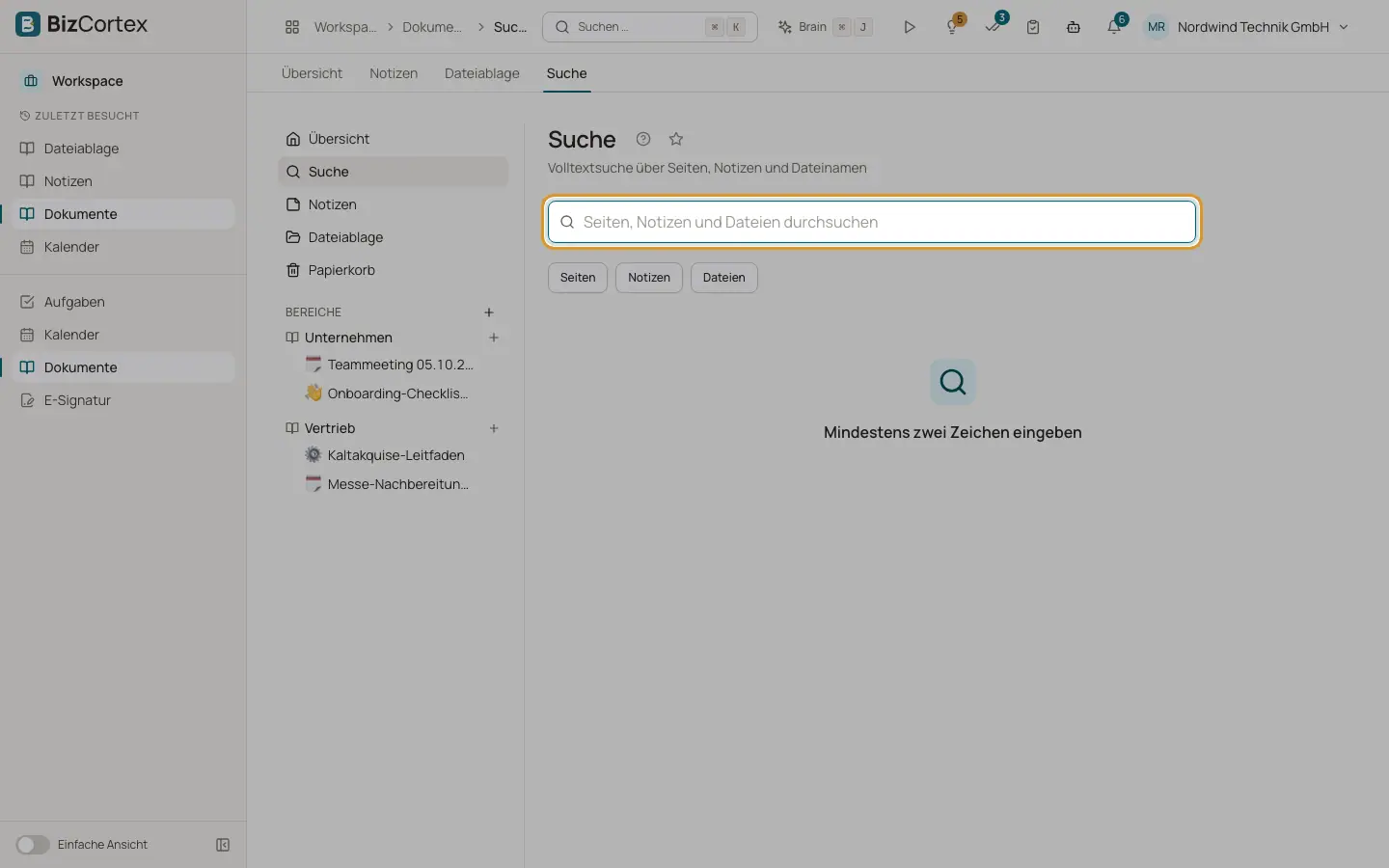Filter search by Seiten
The image size is (1389, 868).
(x=578, y=278)
